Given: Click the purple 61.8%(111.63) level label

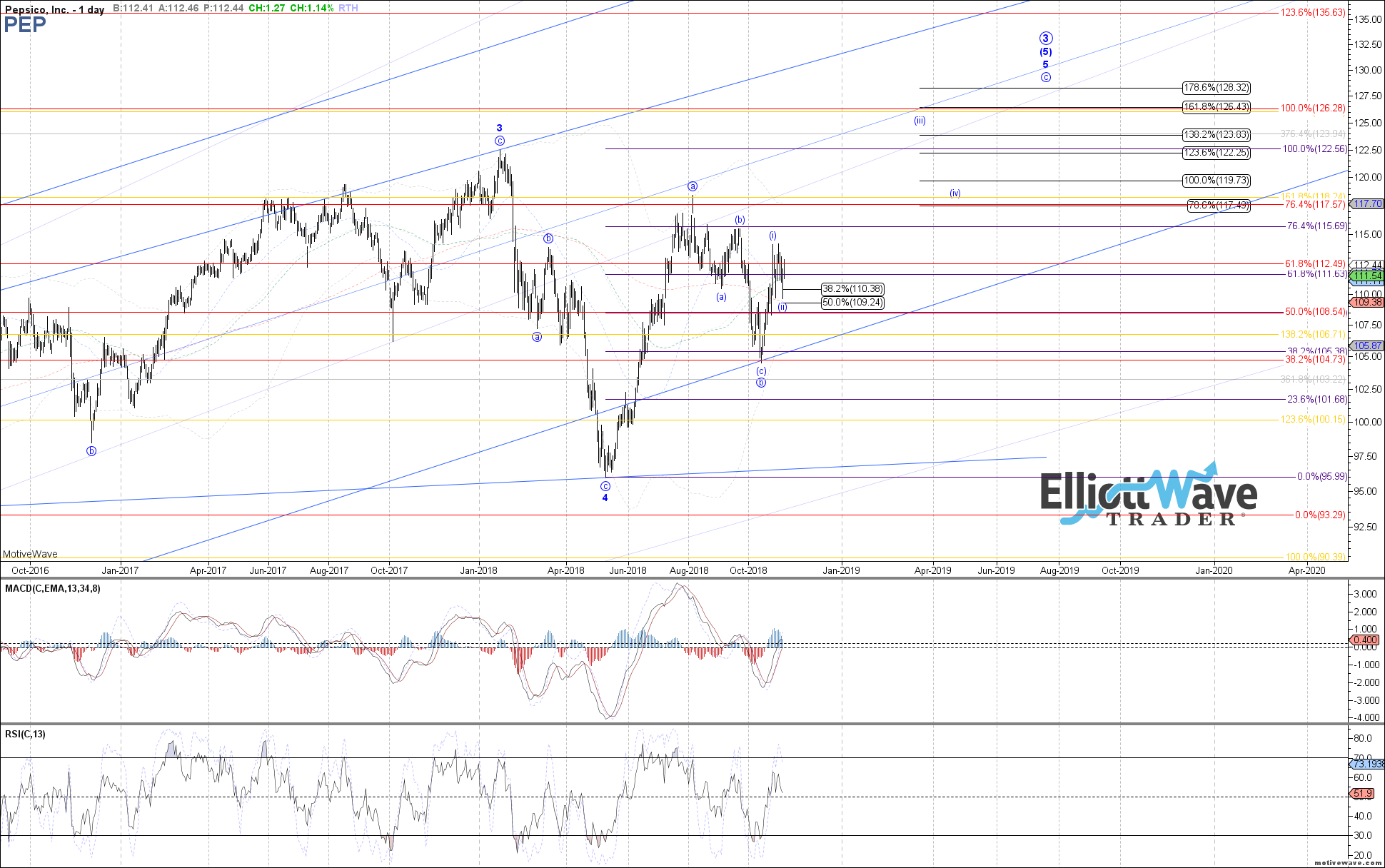Looking at the screenshot, I should pos(1317,274).
